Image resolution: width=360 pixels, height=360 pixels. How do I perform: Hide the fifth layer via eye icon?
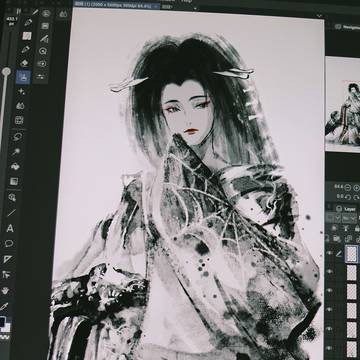point(330,329)
